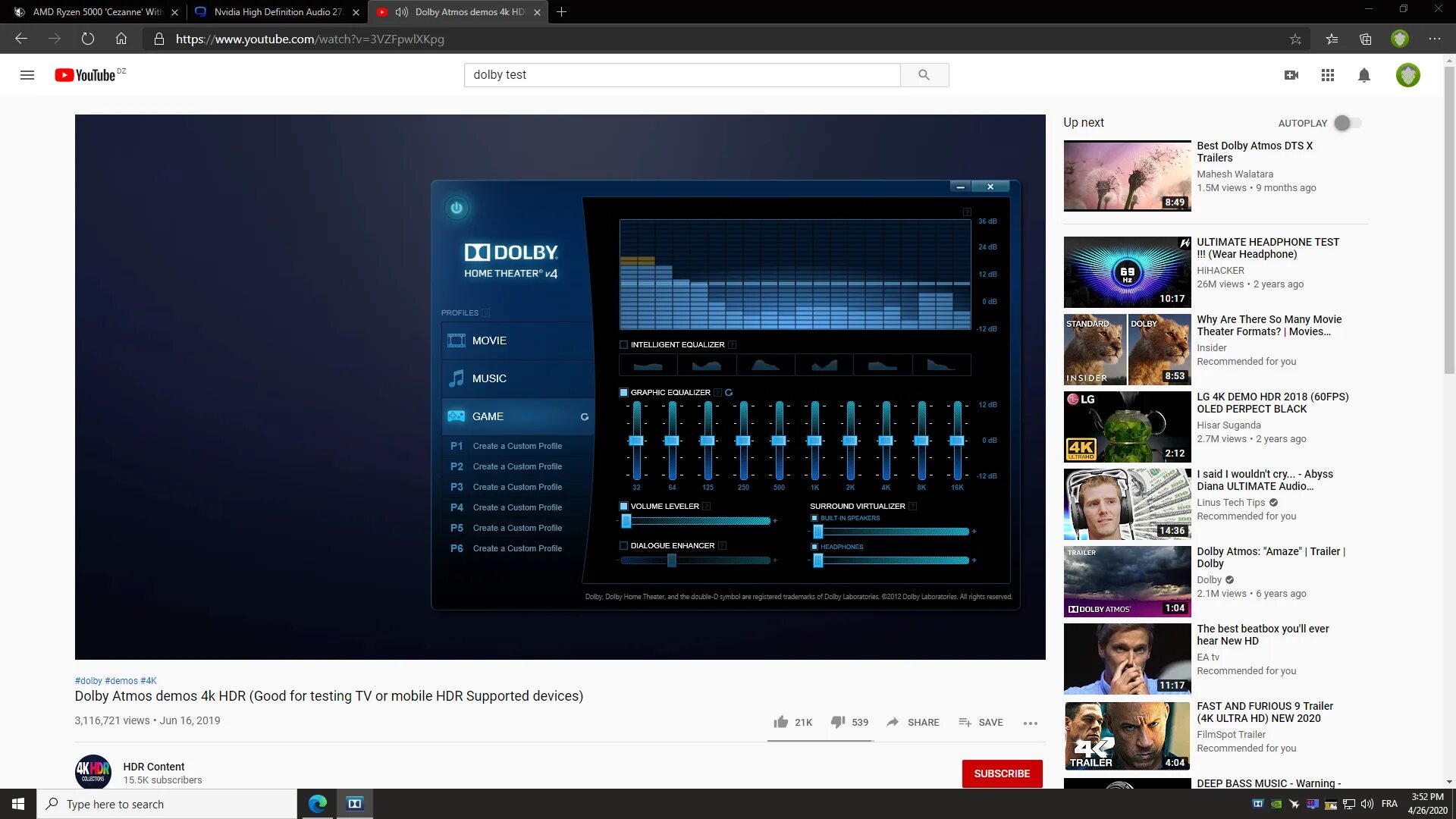
Task: Enable the Dialogue Enhancer checkbox
Action: click(623, 546)
